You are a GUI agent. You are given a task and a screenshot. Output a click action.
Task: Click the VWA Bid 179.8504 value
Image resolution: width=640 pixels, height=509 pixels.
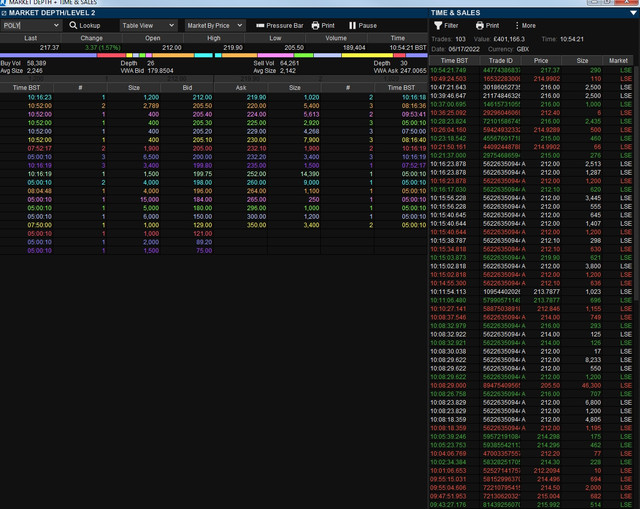tap(160, 71)
